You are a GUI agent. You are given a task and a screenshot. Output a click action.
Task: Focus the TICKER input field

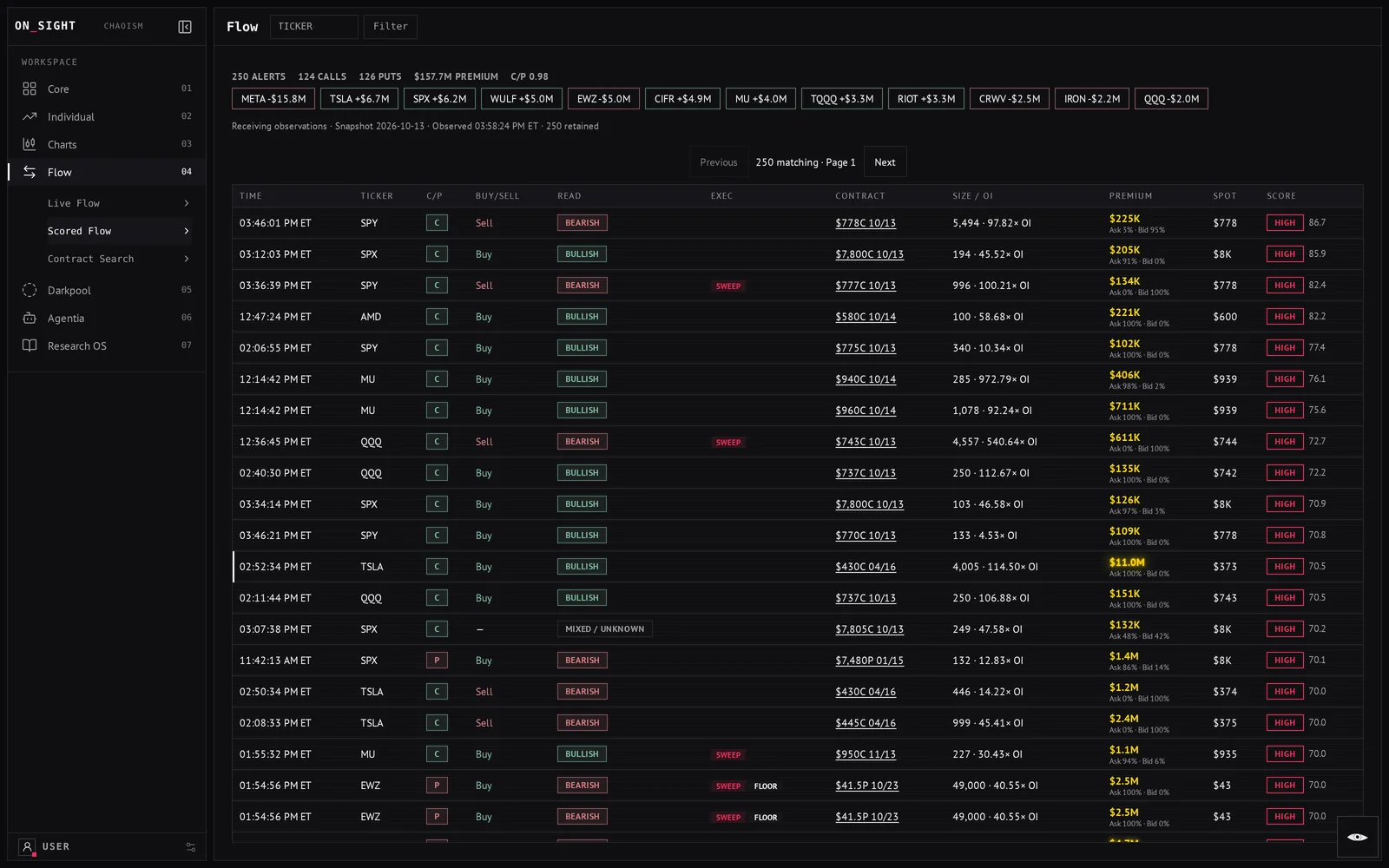tap(314, 27)
